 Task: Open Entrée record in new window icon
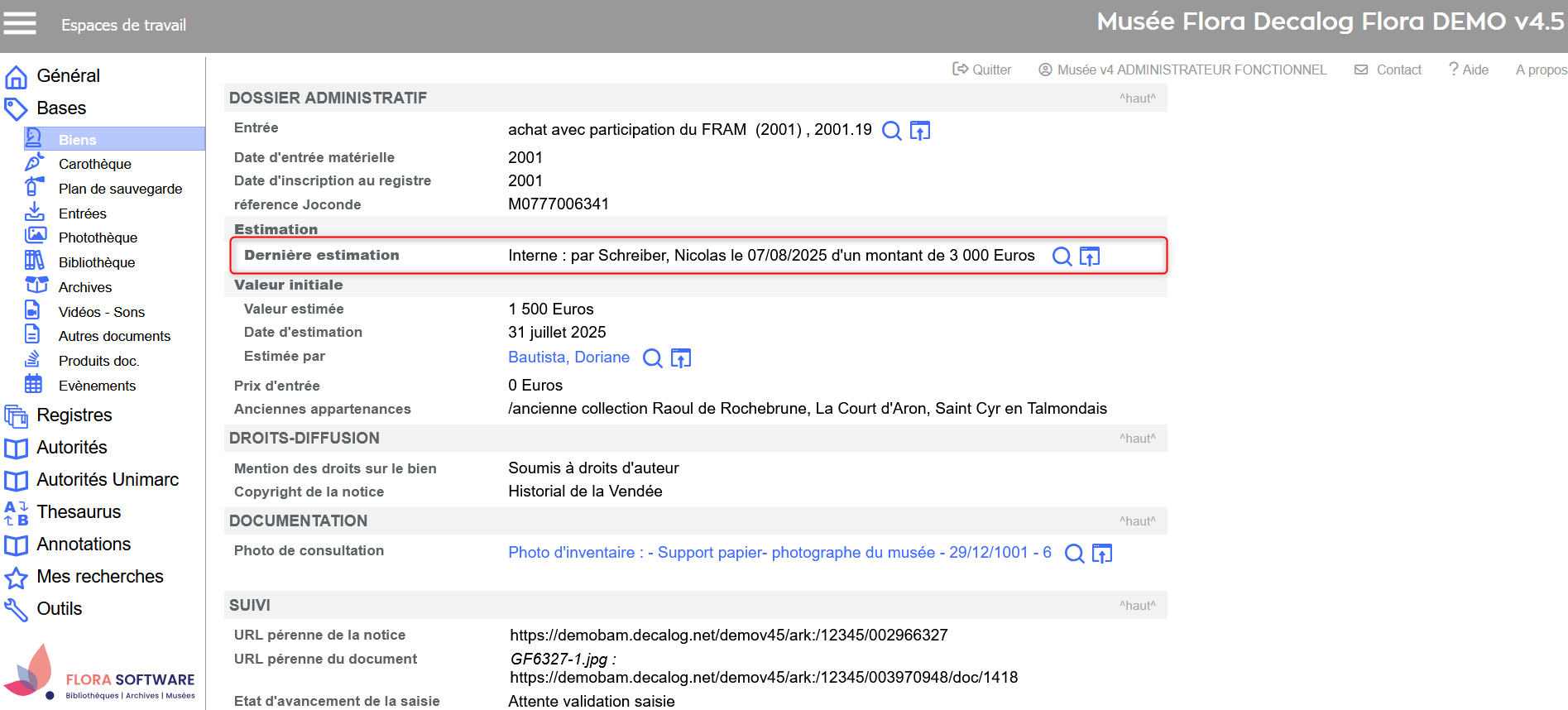(919, 131)
